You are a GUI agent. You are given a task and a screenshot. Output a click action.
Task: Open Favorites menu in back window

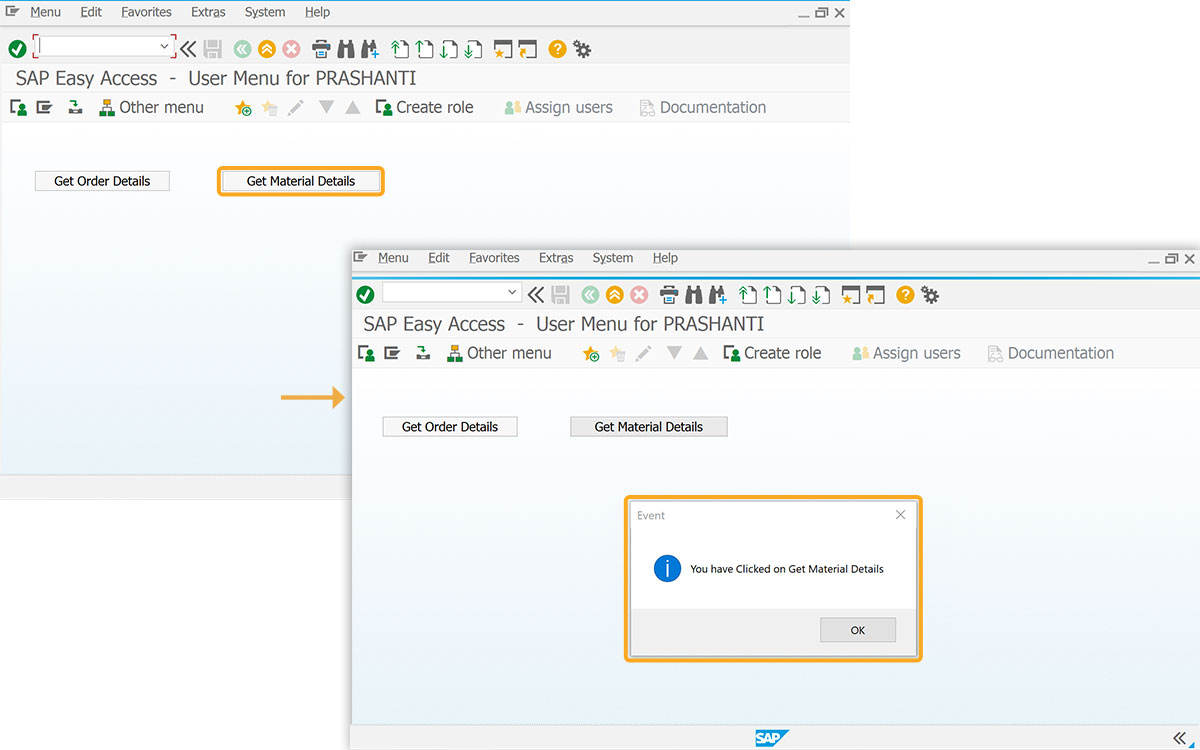coord(146,12)
